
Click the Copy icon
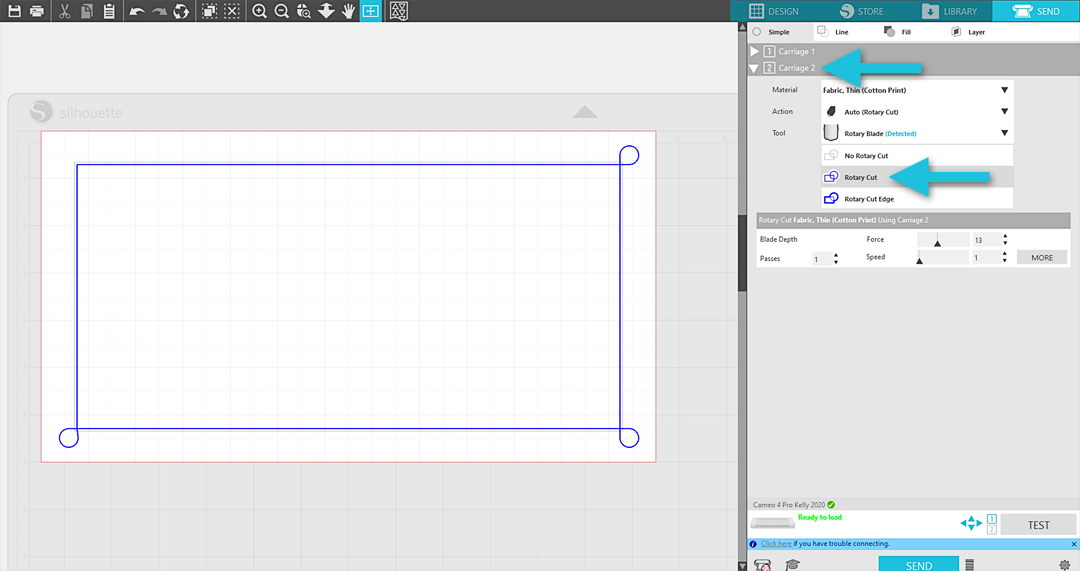coord(87,11)
